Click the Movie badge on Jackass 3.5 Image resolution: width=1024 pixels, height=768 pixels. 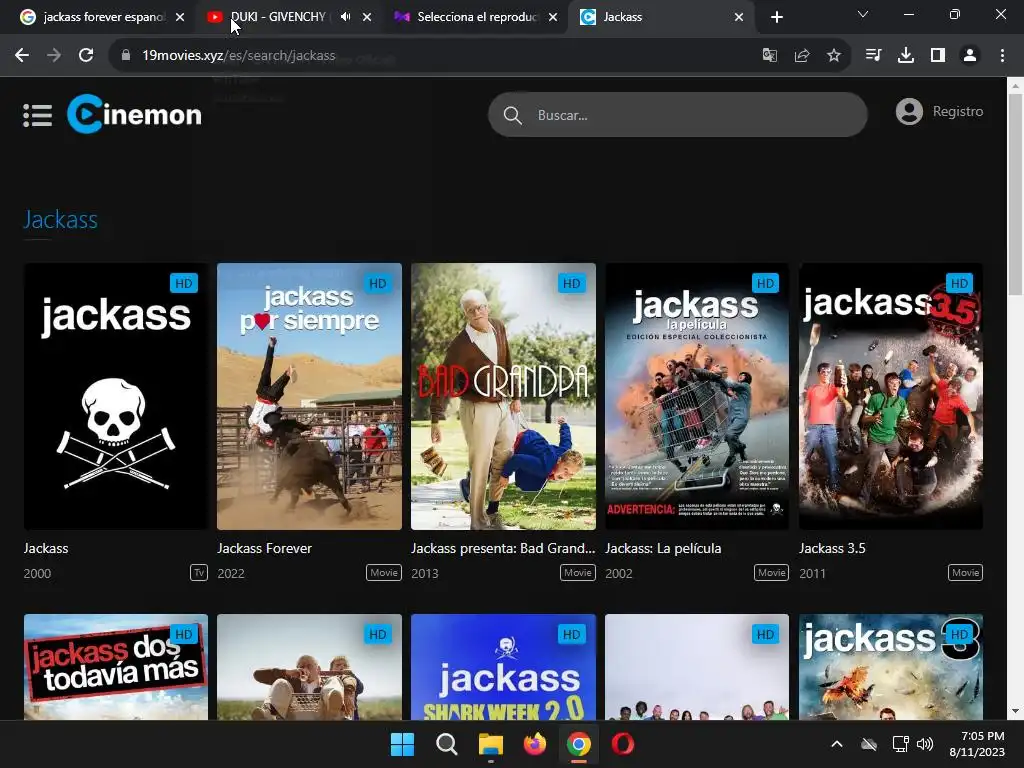coord(965,573)
